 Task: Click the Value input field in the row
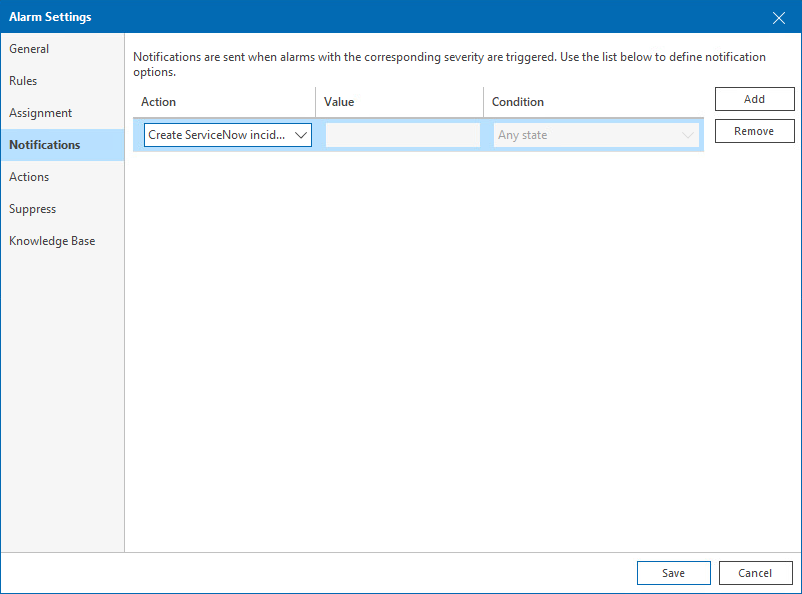(x=403, y=135)
